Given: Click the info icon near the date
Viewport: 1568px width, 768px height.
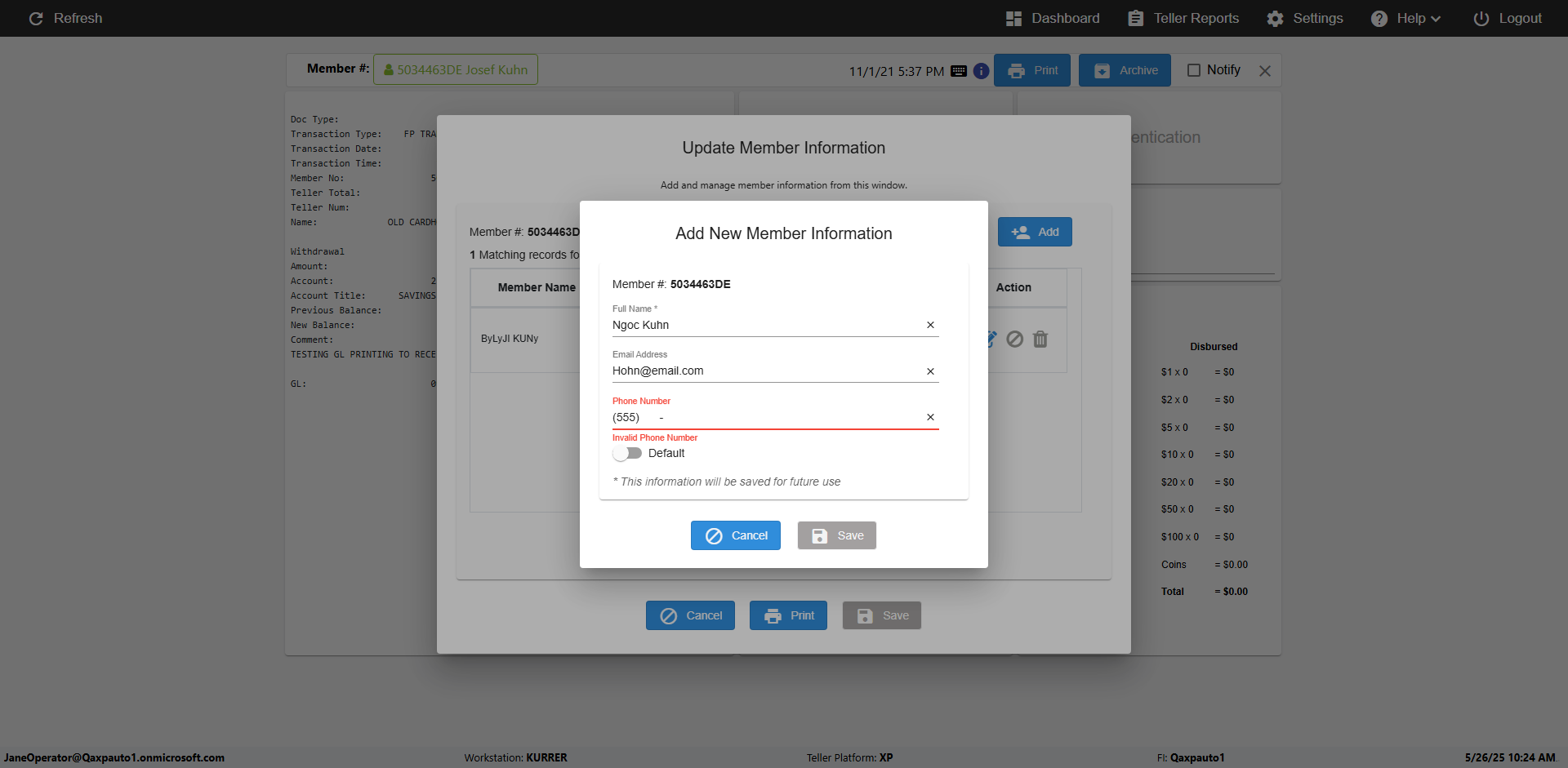Looking at the screenshot, I should pos(981,71).
